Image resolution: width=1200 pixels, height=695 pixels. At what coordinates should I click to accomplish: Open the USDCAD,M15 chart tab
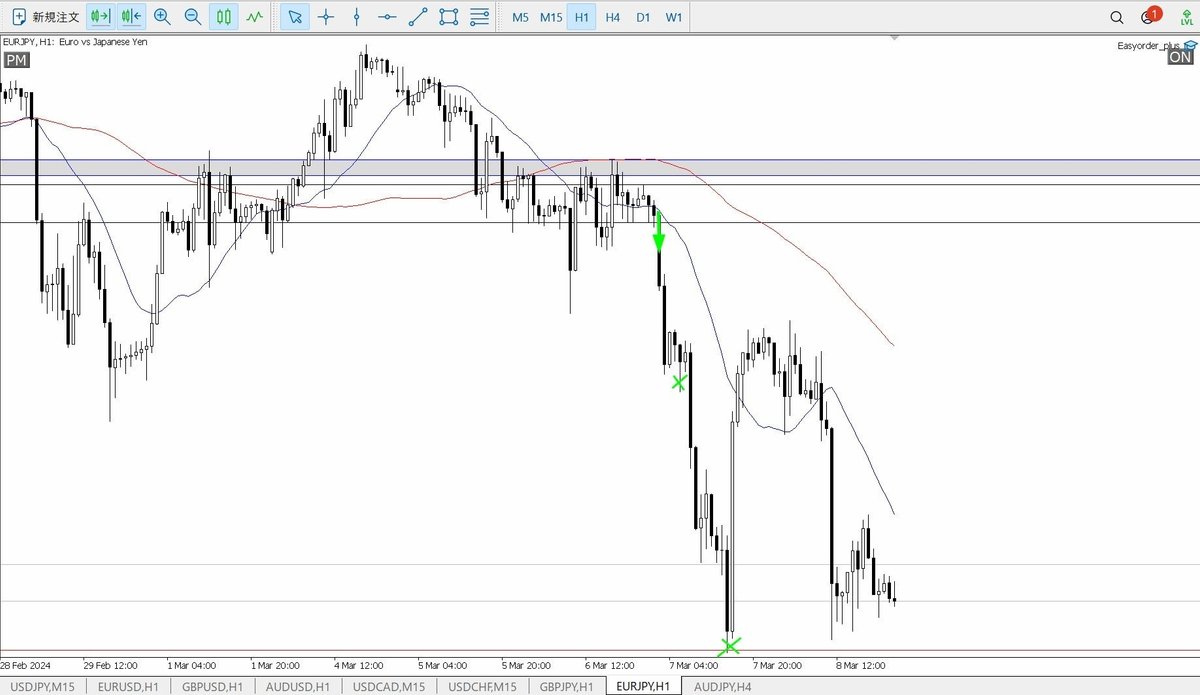coord(388,686)
